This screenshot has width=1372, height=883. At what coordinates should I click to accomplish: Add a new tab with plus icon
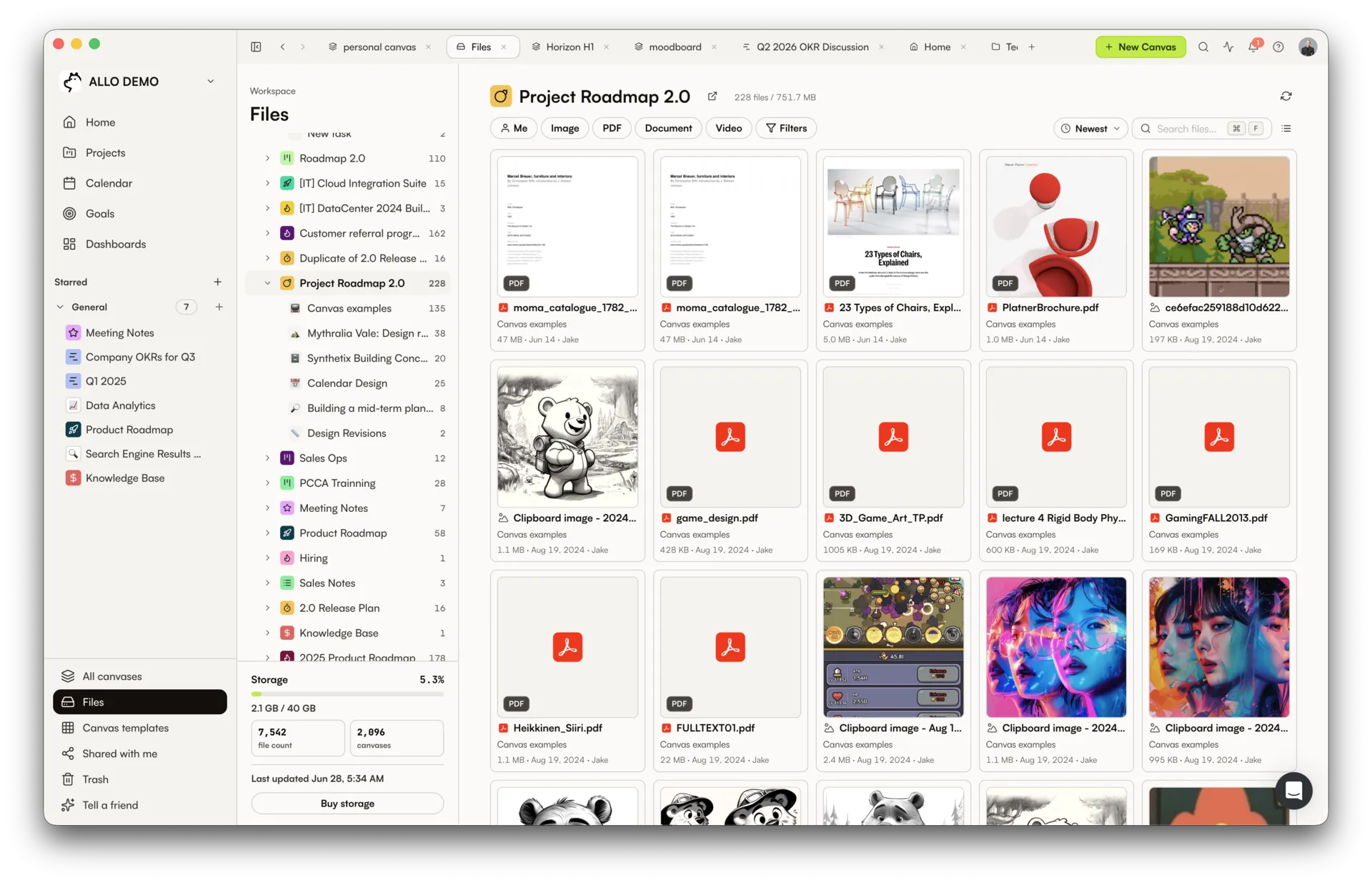[x=1032, y=47]
